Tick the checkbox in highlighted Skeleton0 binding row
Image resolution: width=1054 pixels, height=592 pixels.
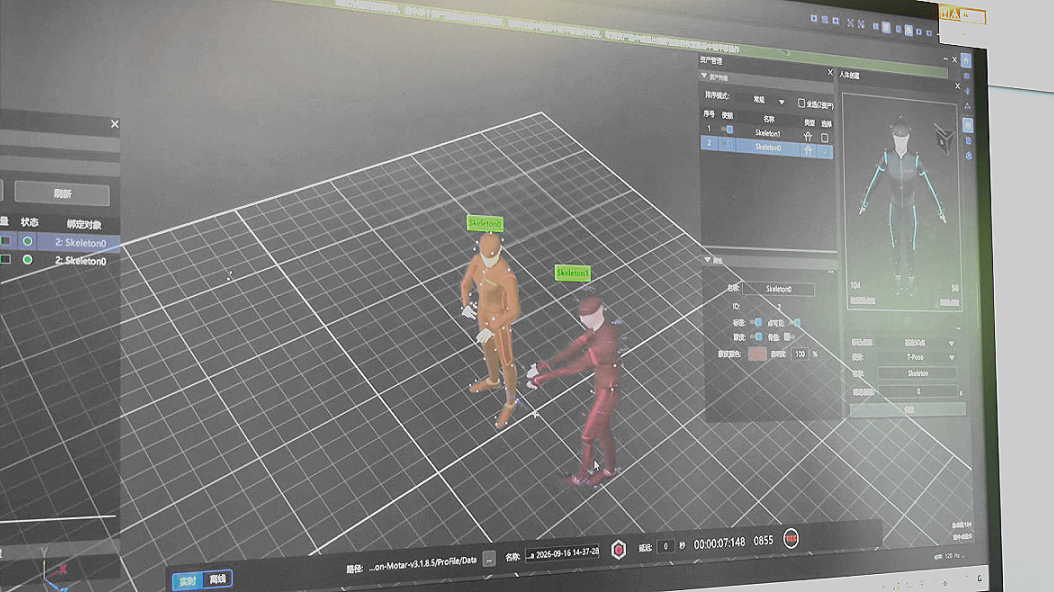5,241
